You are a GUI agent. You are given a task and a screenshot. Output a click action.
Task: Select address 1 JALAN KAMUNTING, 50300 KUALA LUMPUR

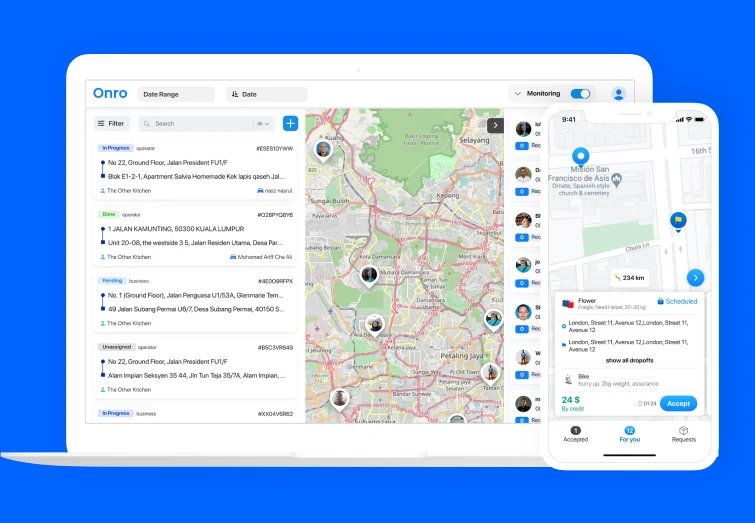(x=176, y=229)
